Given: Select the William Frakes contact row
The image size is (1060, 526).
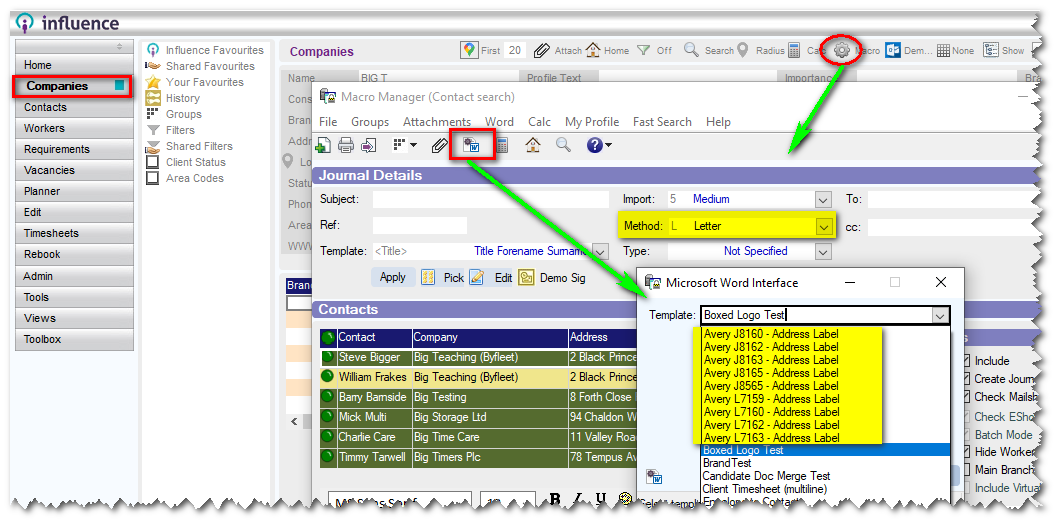Looking at the screenshot, I should click(x=478, y=377).
